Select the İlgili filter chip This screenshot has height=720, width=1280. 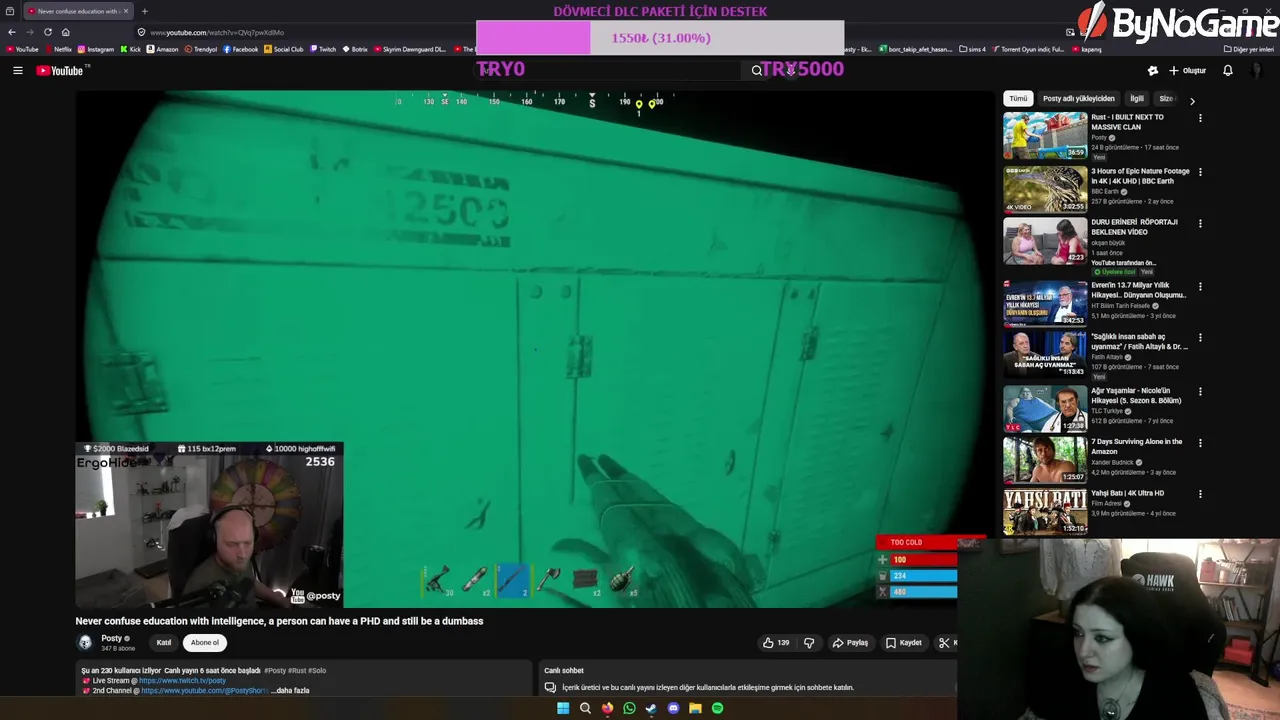pos(1137,99)
